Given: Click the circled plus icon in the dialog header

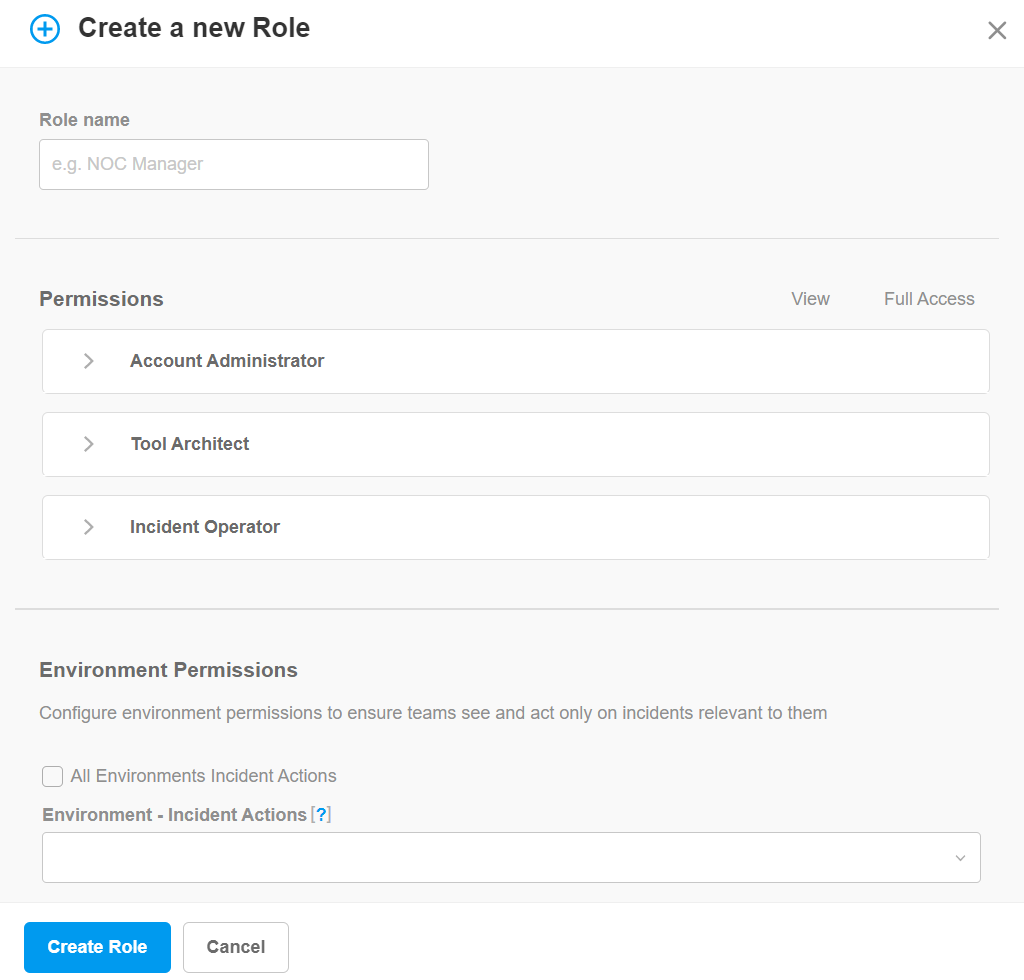Looking at the screenshot, I should pos(44,29).
